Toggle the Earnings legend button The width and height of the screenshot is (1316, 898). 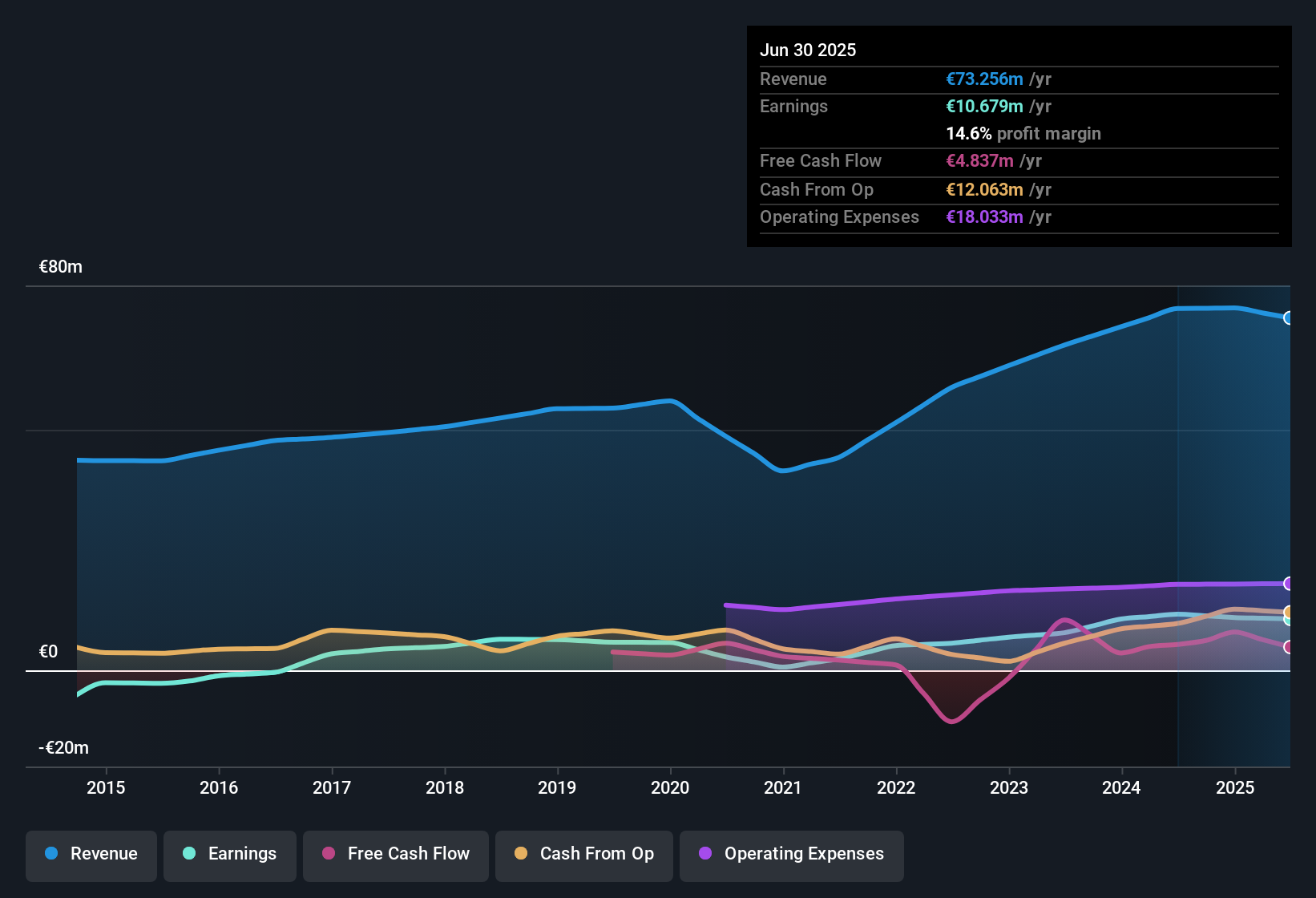[230, 856]
